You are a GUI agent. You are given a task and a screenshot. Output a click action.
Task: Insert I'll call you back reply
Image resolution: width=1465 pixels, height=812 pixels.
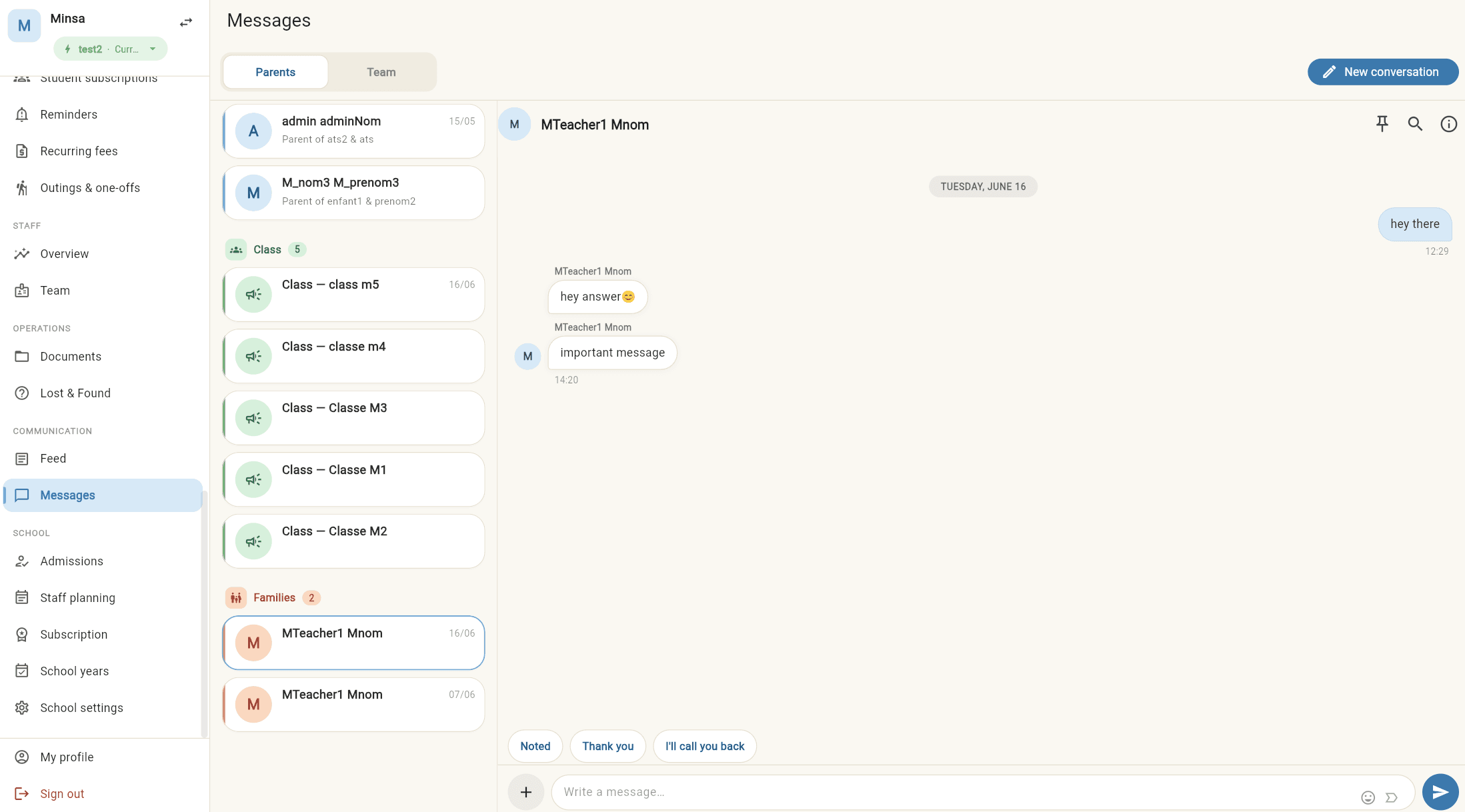tap(705, 746)
